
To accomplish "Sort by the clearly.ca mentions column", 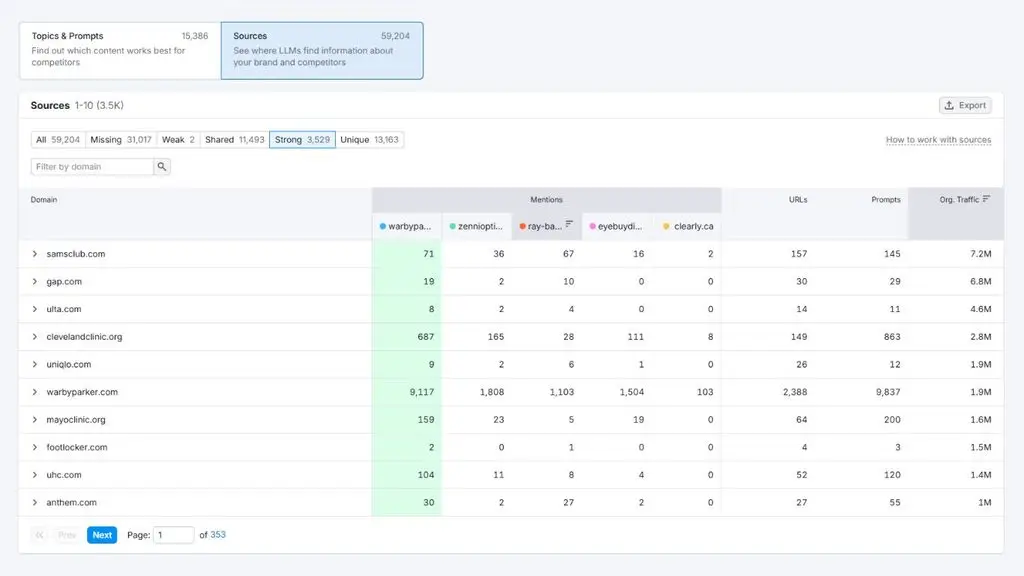I will tap(687, 227).
